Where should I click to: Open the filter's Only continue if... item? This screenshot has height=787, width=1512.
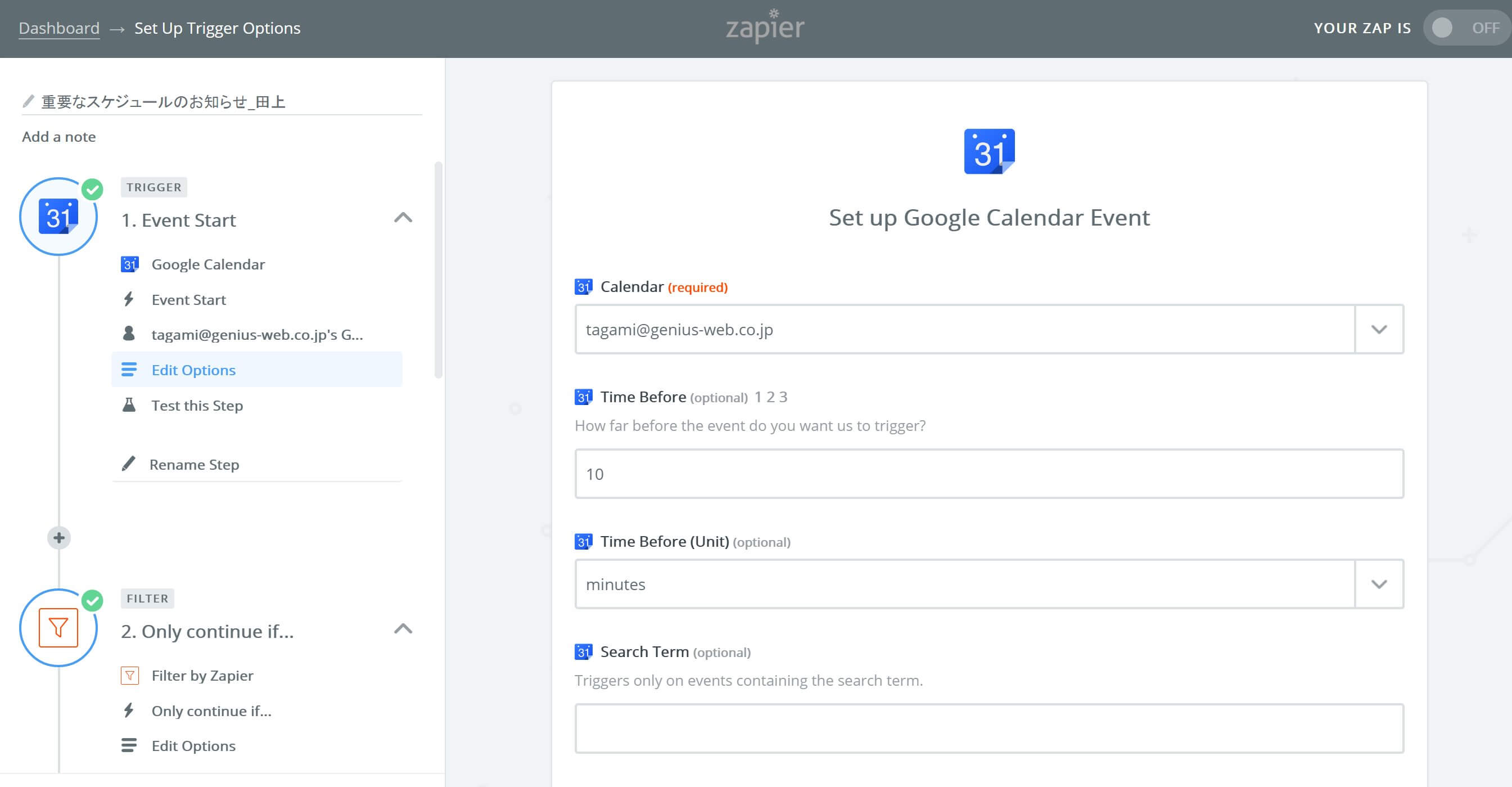click(x=211, y=711)
